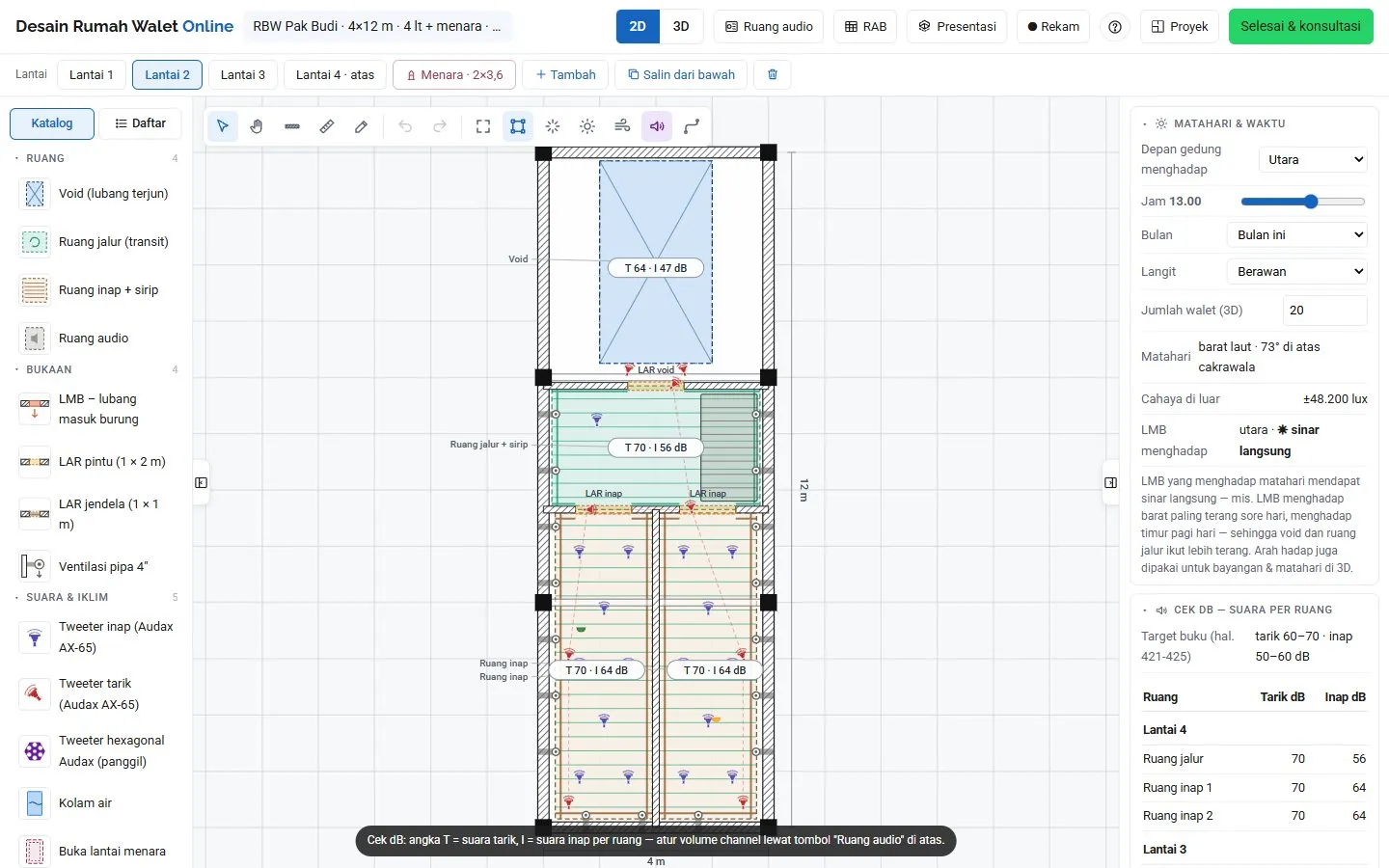Choose the pencil draw tool
Viewport: 1389px width, 868px height.
(x=362, y=126)
